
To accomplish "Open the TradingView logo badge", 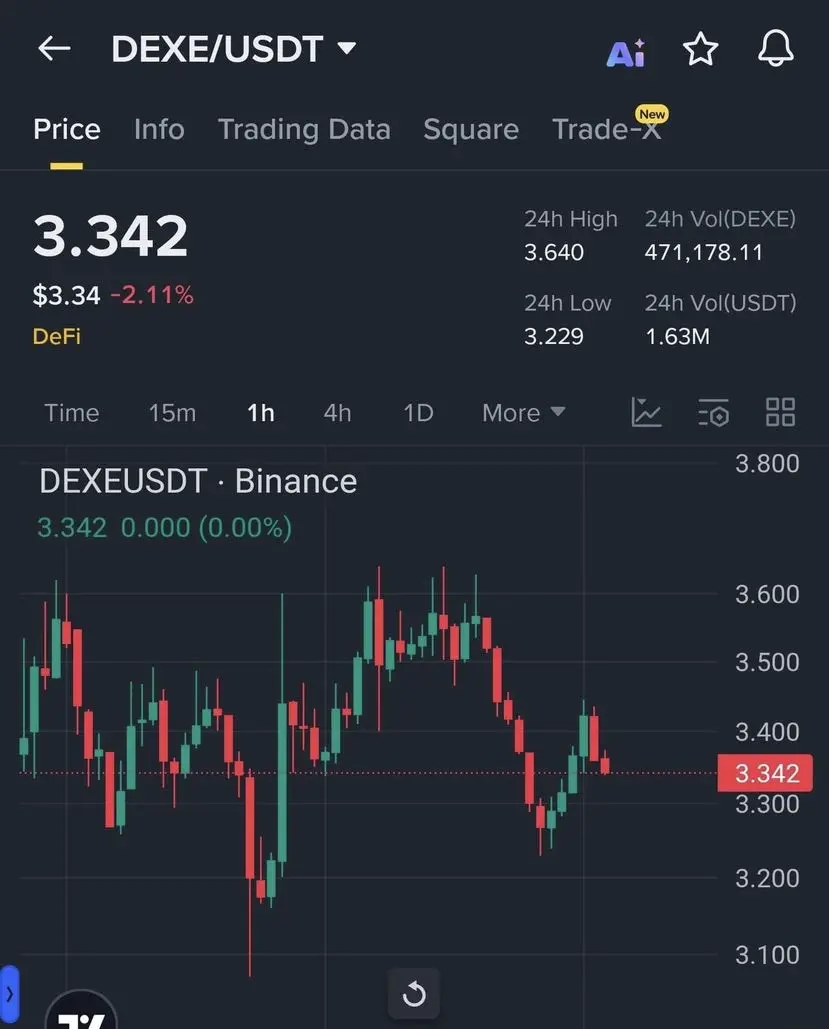I will click(81, 1011).
